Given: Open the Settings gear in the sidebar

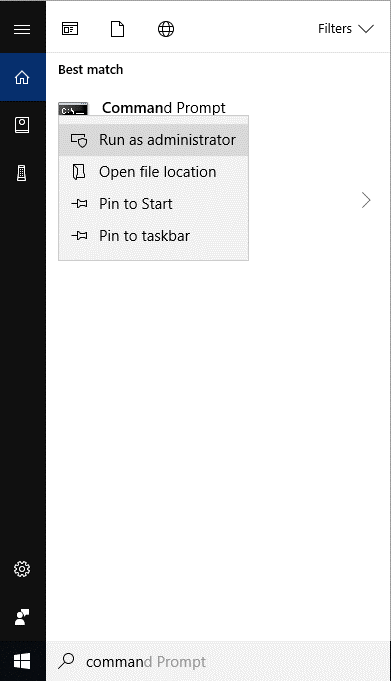Looking at the screenshot, I should click(x=22, y=569).
